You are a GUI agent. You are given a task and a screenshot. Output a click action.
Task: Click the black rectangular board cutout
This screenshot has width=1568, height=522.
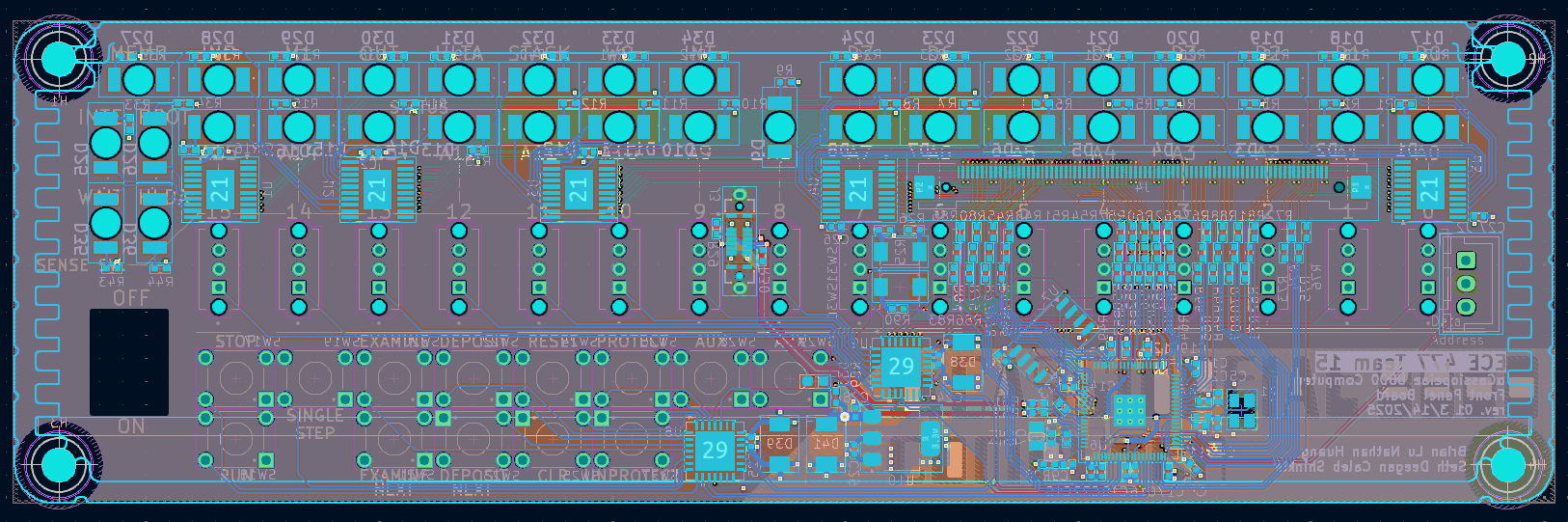[x=129, y=362]
